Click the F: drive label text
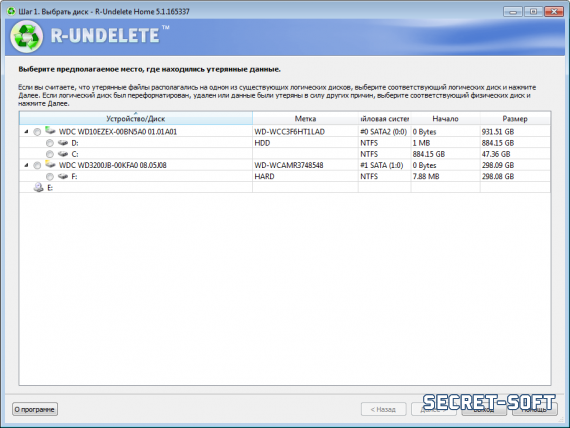Screen dimensions: 570x428 [74, 176]
